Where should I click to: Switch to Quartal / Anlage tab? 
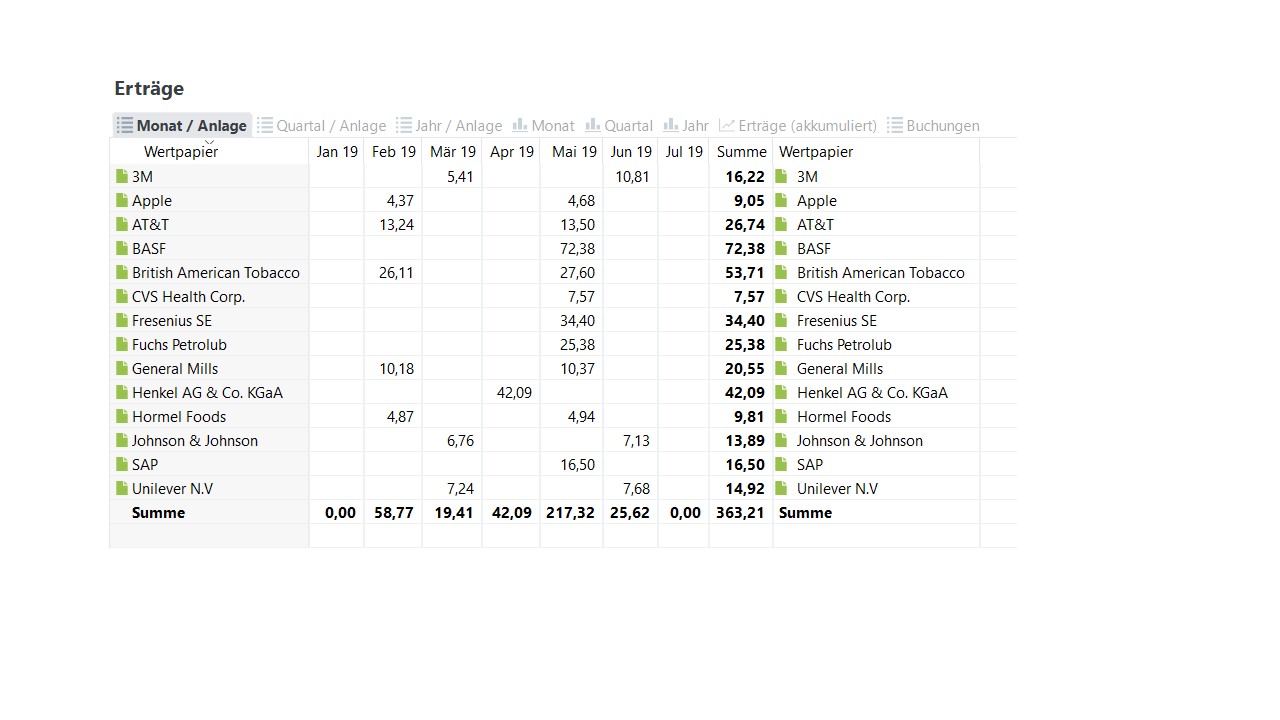point(321,126)
